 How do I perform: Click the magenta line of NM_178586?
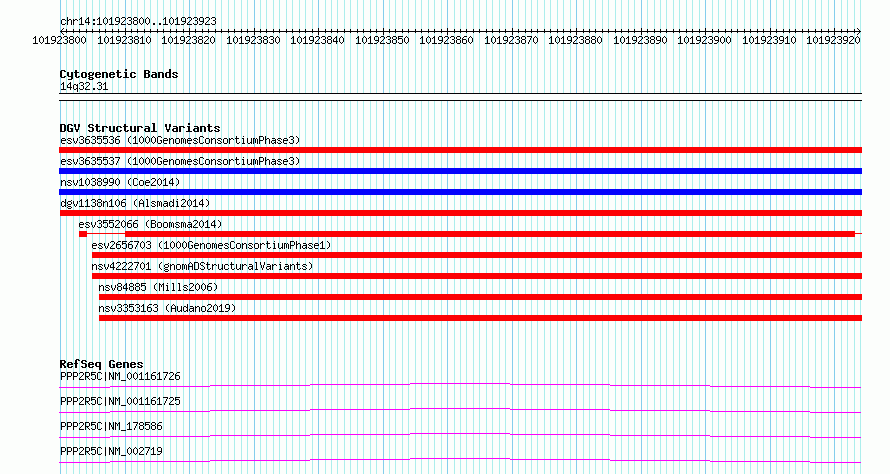[460, 435]
